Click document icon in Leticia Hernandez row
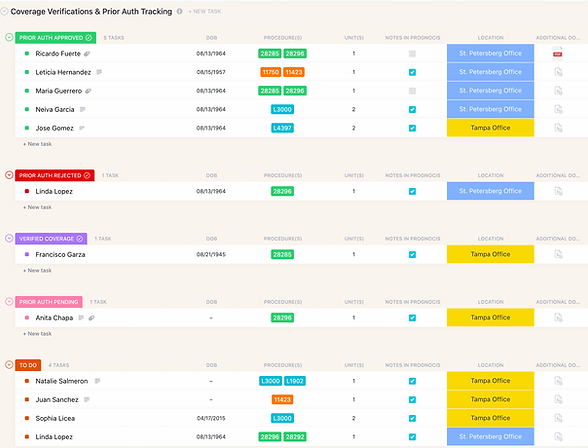The image size is (588, 448). tap(558, 72)
